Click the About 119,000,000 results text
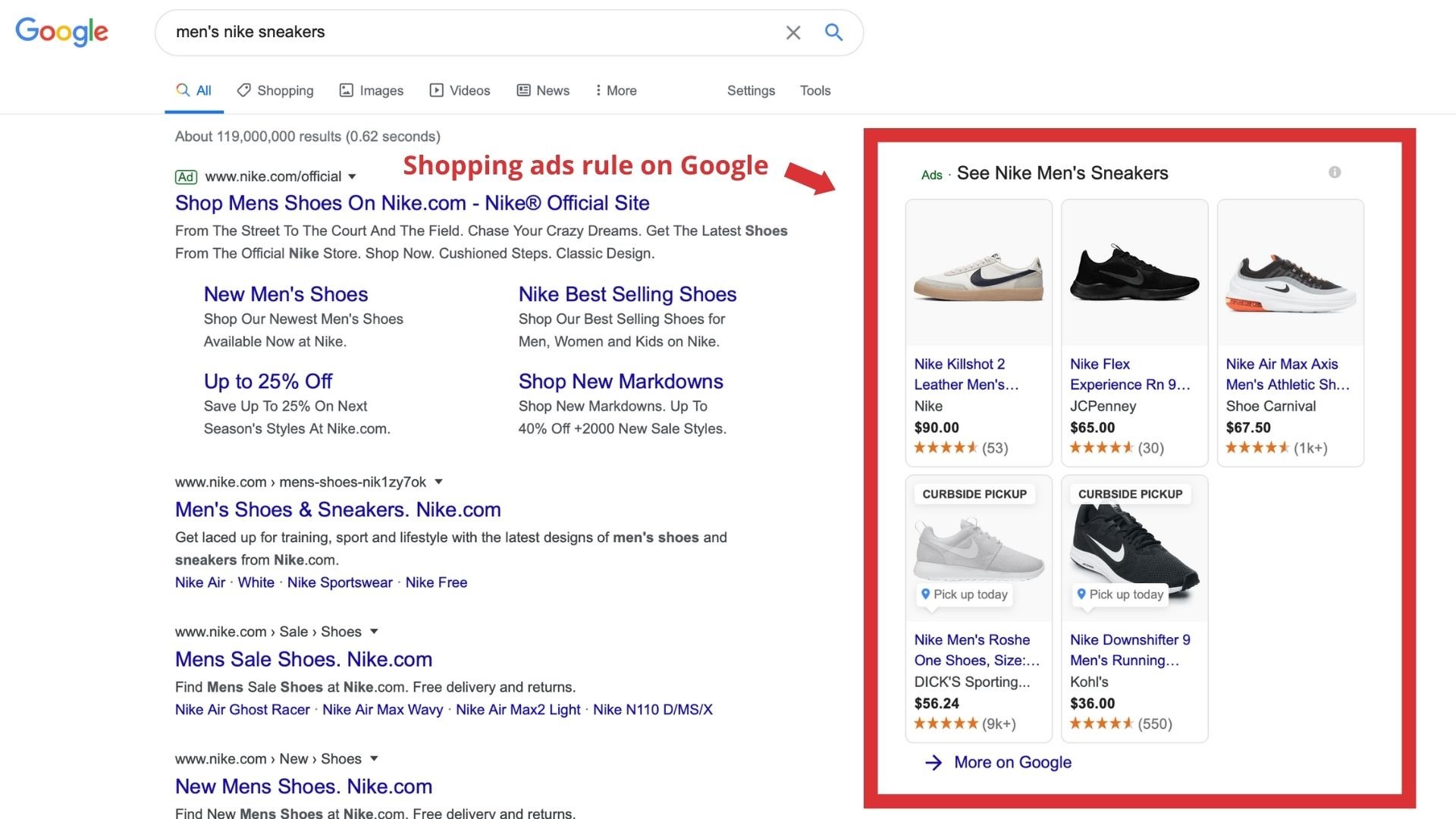This screenshot has height=819, width=1456. [308, 136]
